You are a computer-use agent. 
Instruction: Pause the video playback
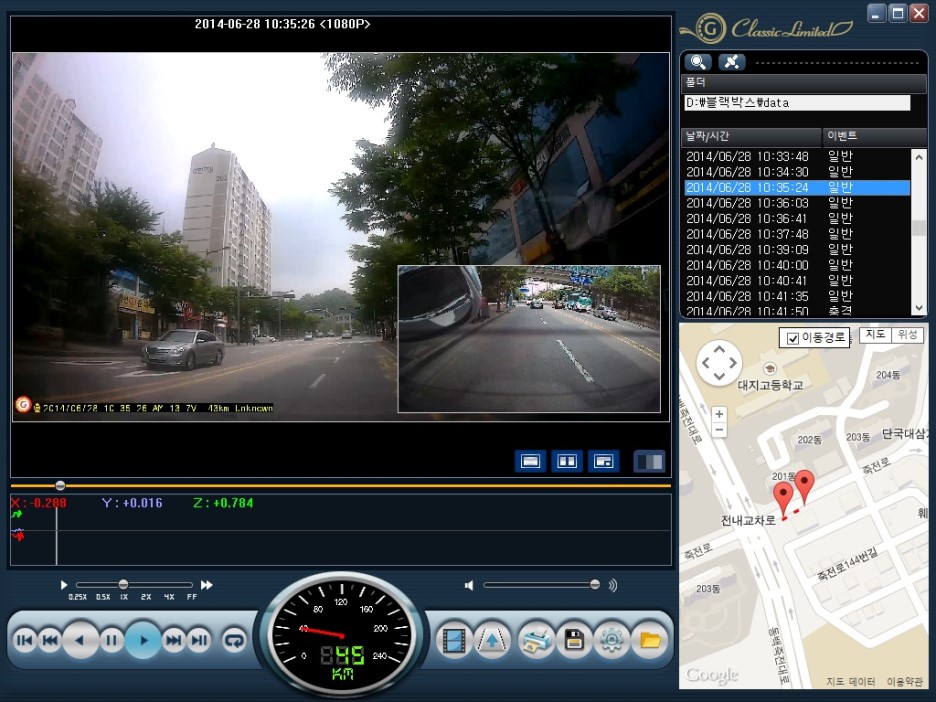tap(112, 640)
